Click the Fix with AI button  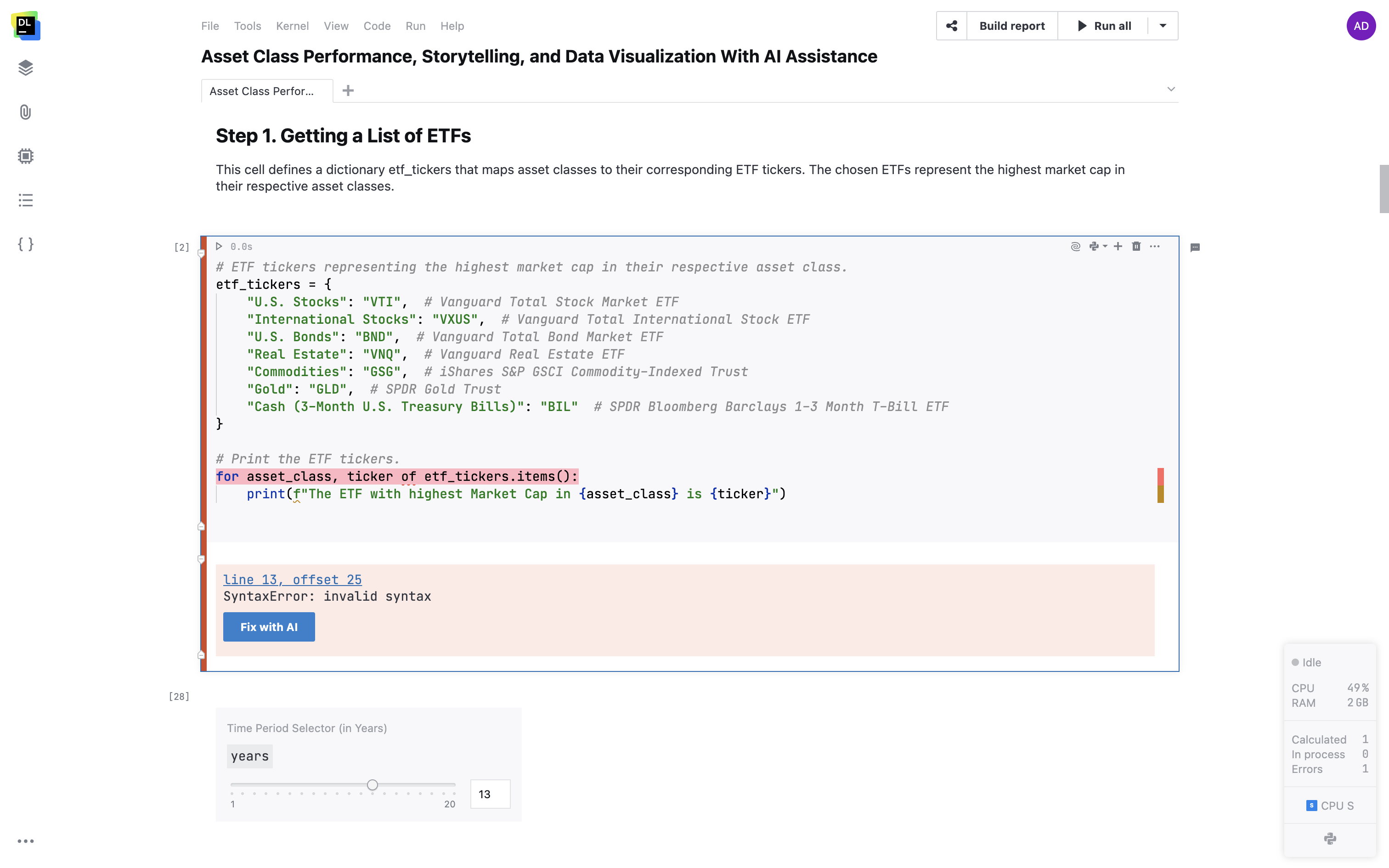click(269, 627)
